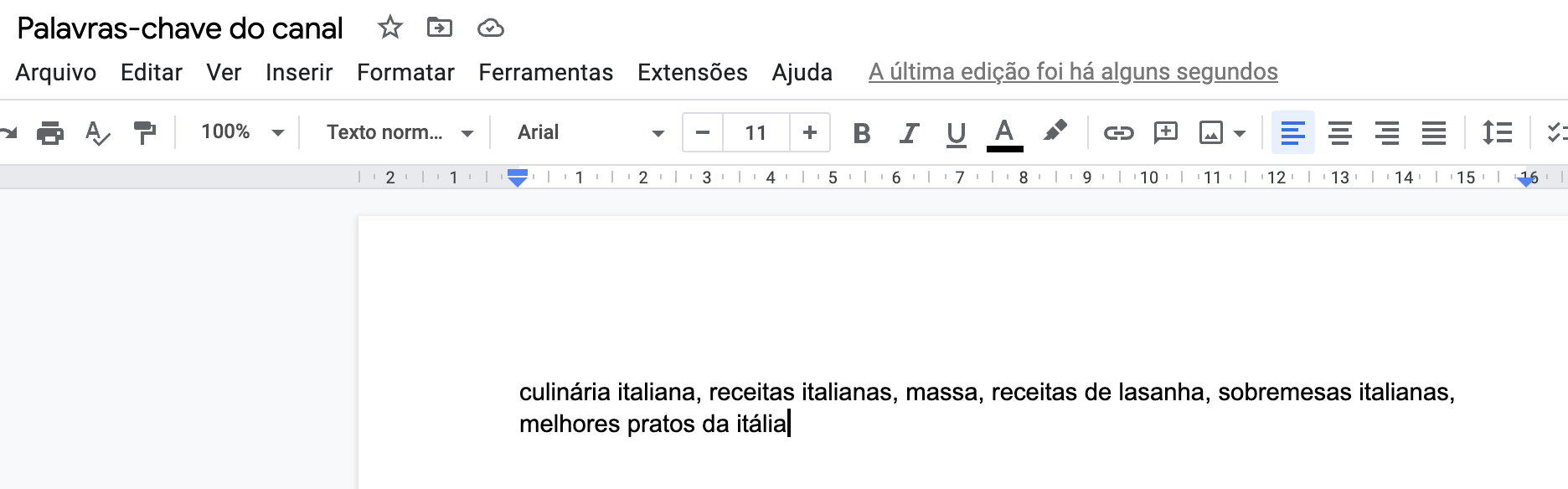Image resolution: width=1568 pixels, height=489 pixels.
Task: Run spelling and grammar check
Action: click(x=97, y=132)
